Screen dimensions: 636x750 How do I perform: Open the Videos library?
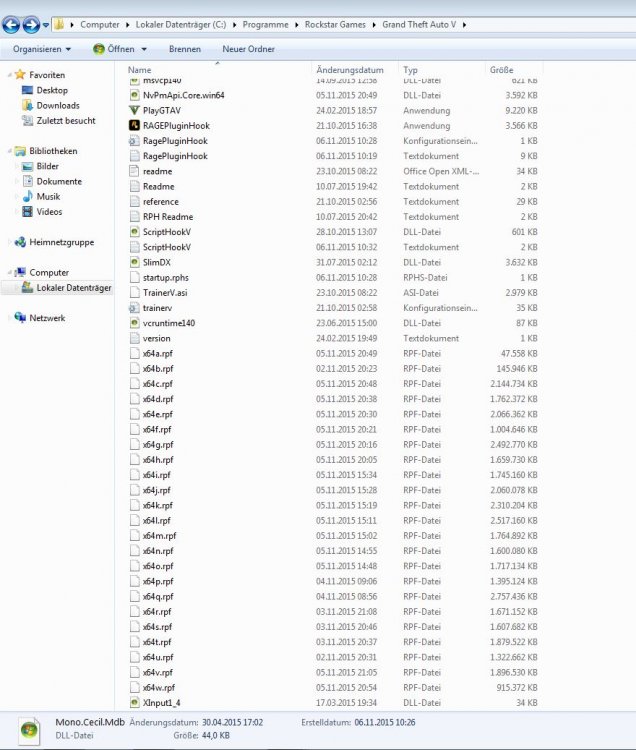click(49, 211)
